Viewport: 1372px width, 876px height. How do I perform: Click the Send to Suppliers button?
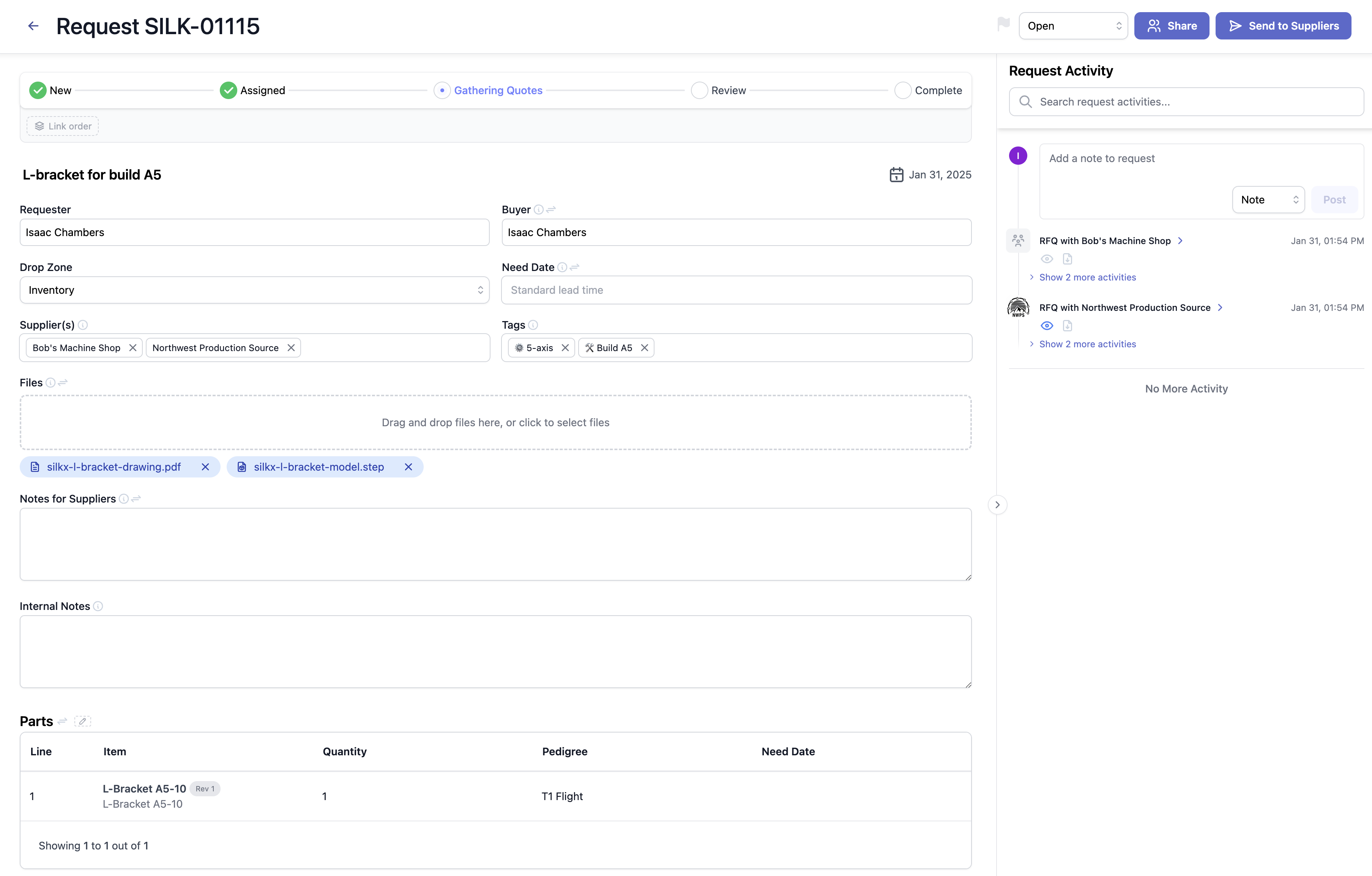[1283, 26]
